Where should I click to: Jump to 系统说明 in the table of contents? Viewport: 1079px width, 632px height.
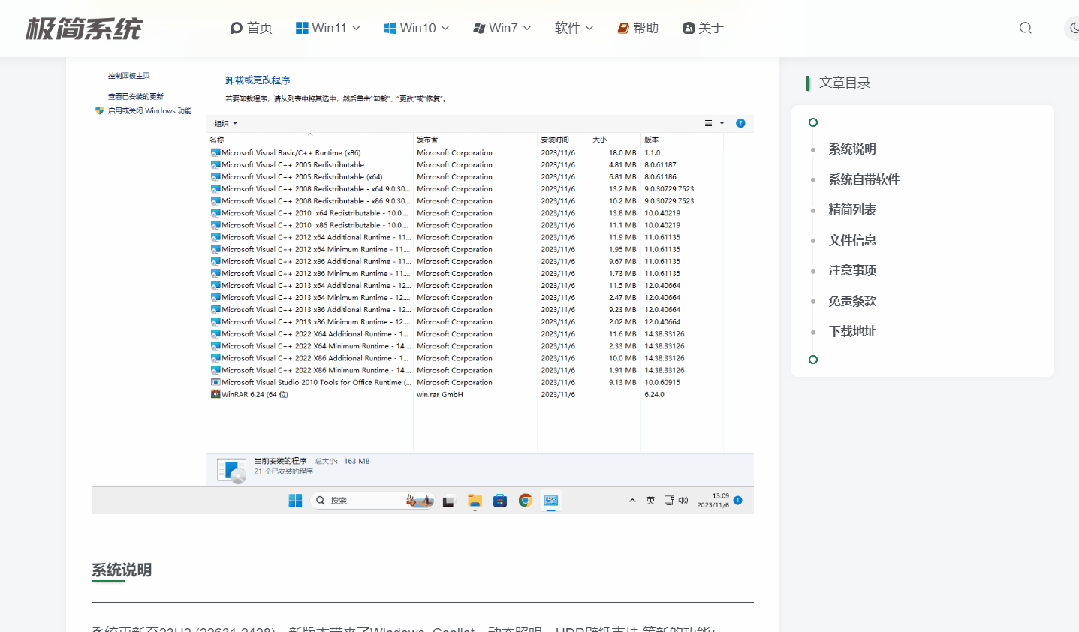pyautogui.click(x=852, y=149)
